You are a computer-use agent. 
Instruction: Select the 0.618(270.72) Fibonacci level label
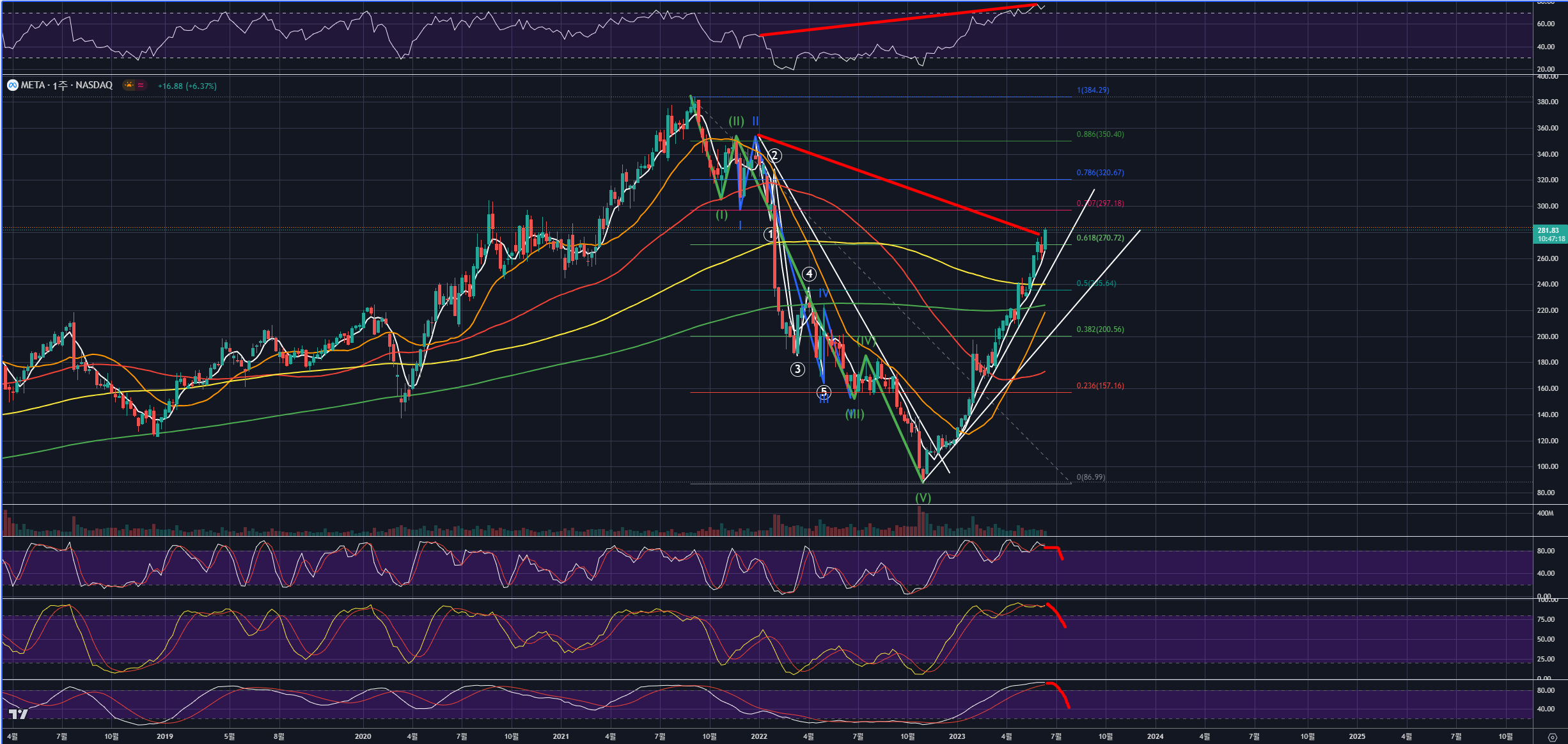[1100, 238]
